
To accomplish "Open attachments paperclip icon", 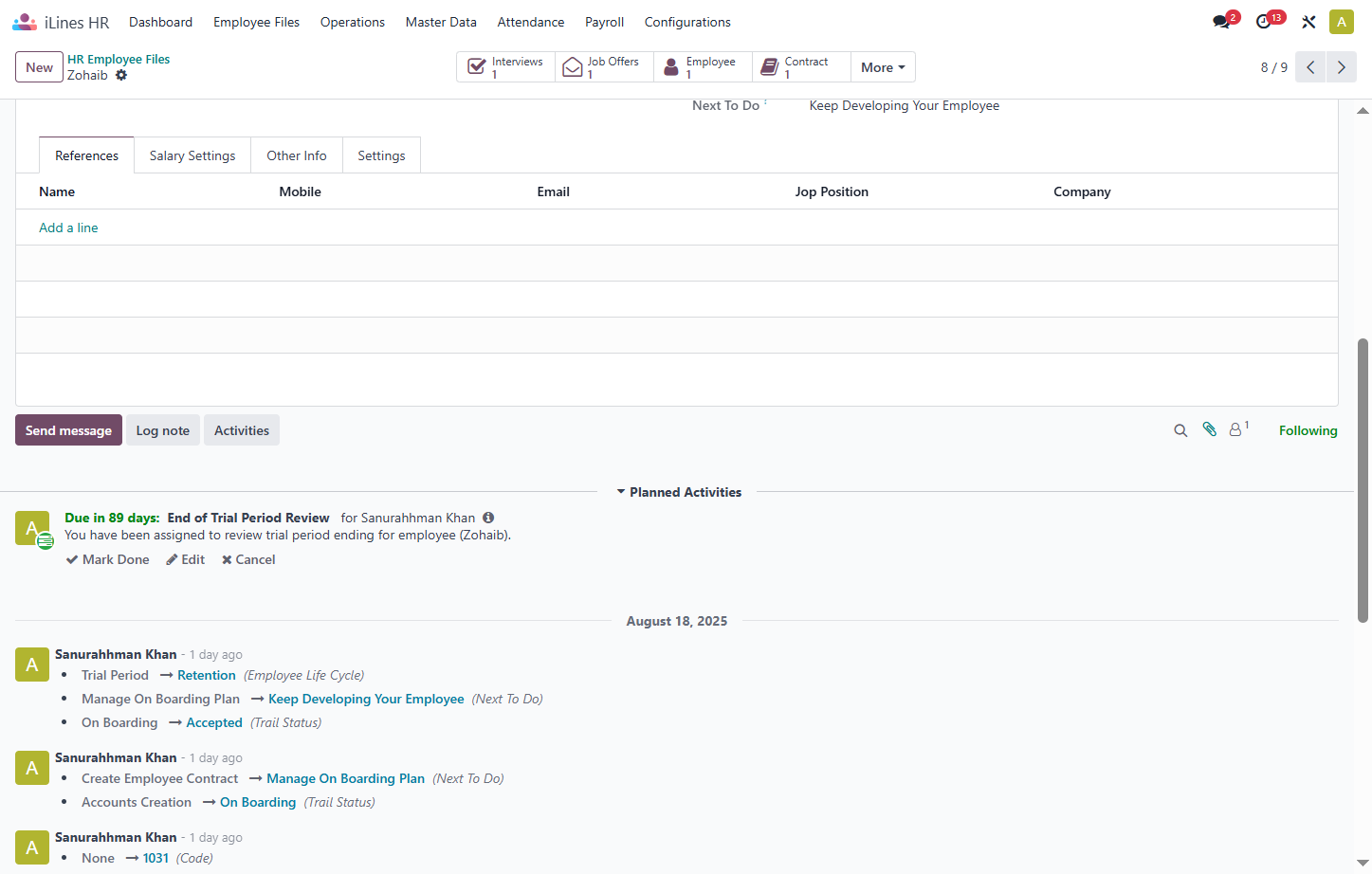I will tap(1209, 429).
